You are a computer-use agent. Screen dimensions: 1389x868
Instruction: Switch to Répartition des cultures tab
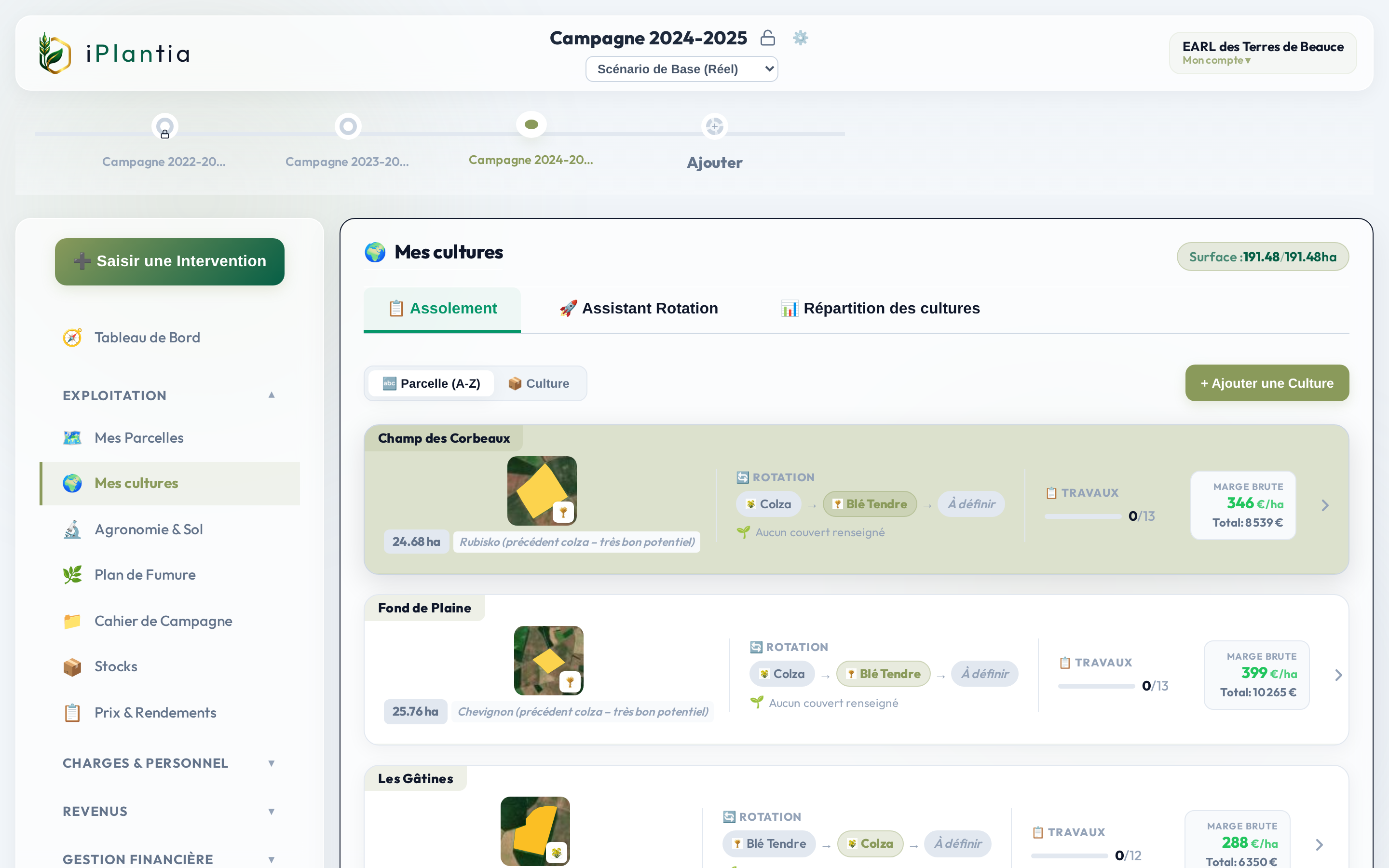tap(881, 309)
